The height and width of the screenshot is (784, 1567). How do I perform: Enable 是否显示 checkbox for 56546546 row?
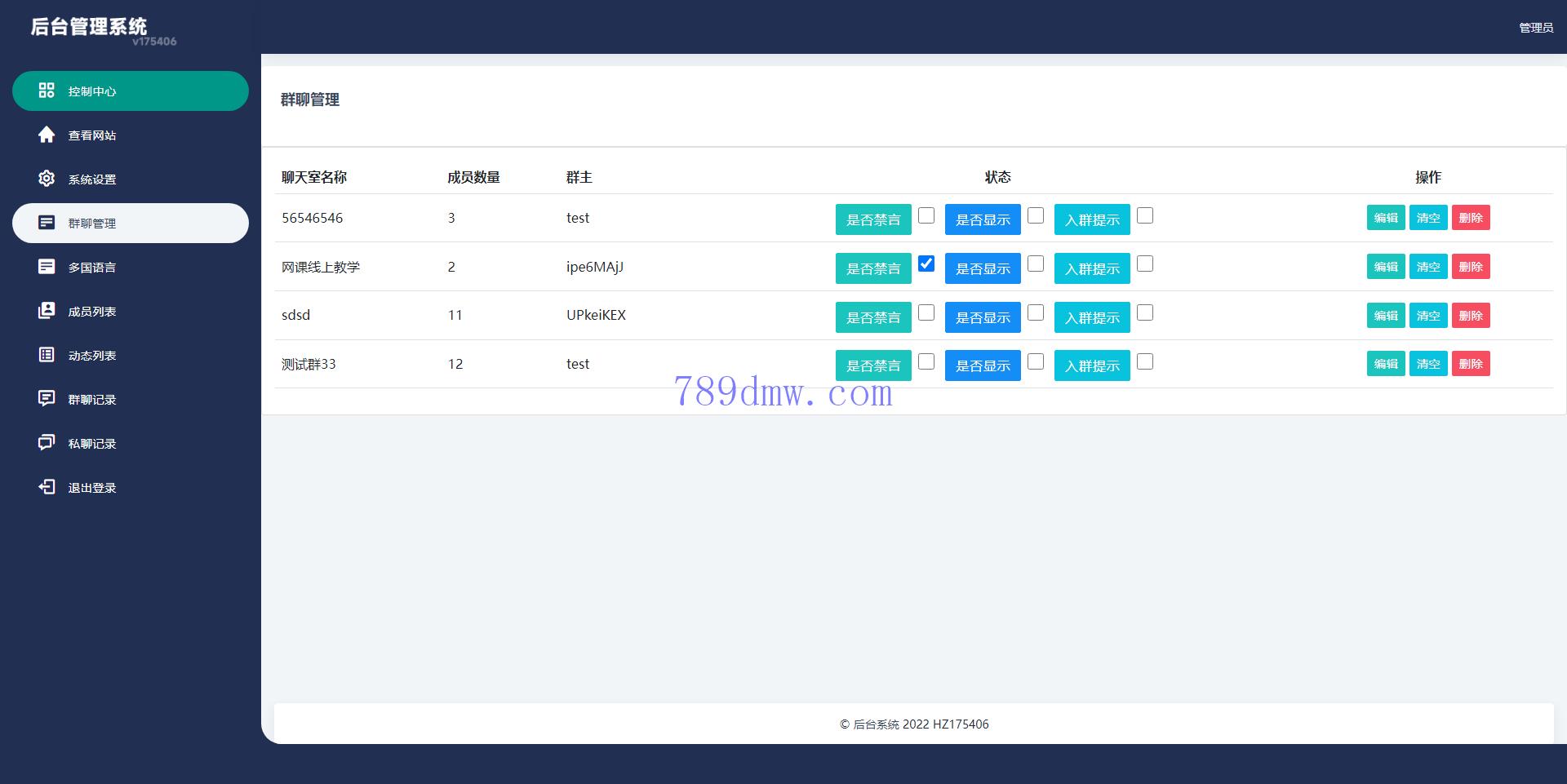[x=1036, y=215]
